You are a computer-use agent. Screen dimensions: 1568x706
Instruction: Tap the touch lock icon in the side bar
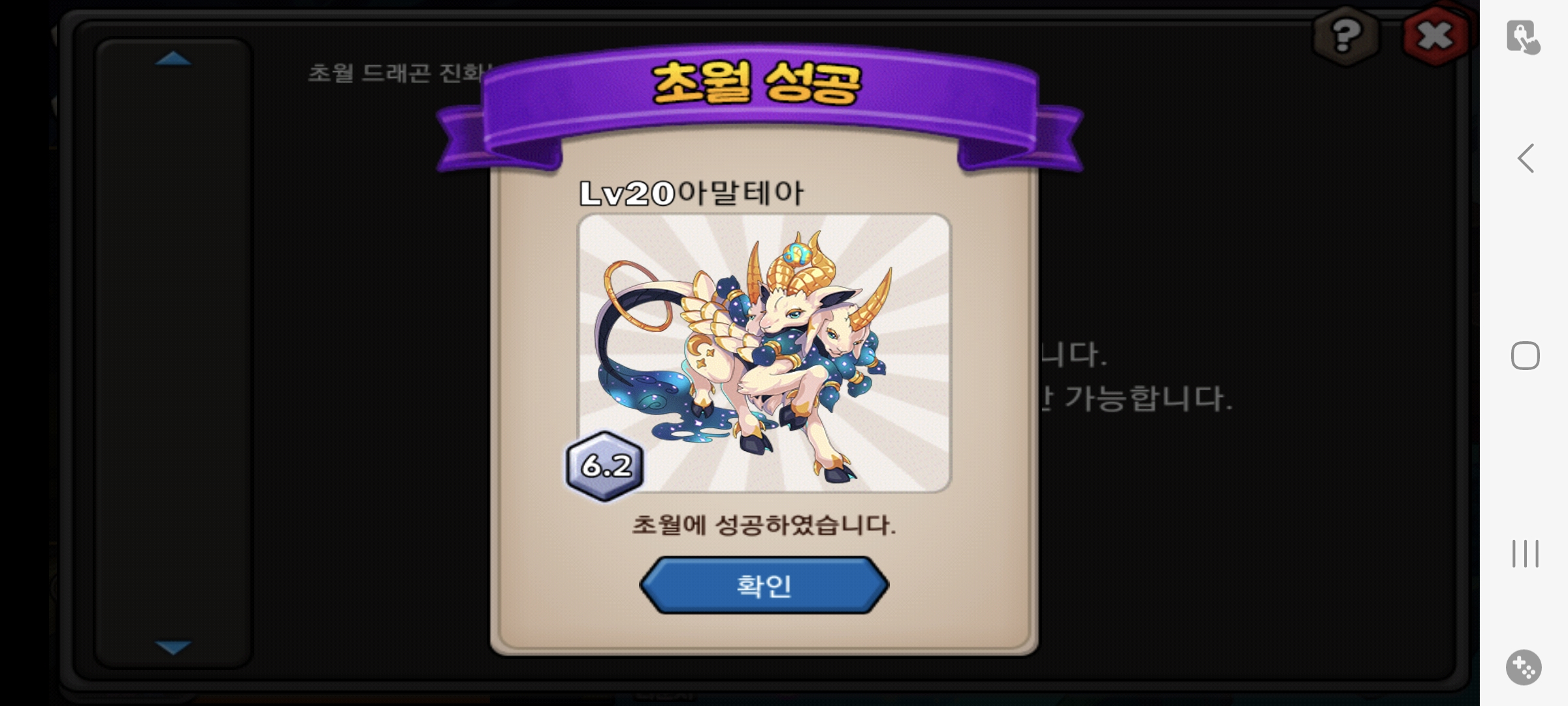1524,37
